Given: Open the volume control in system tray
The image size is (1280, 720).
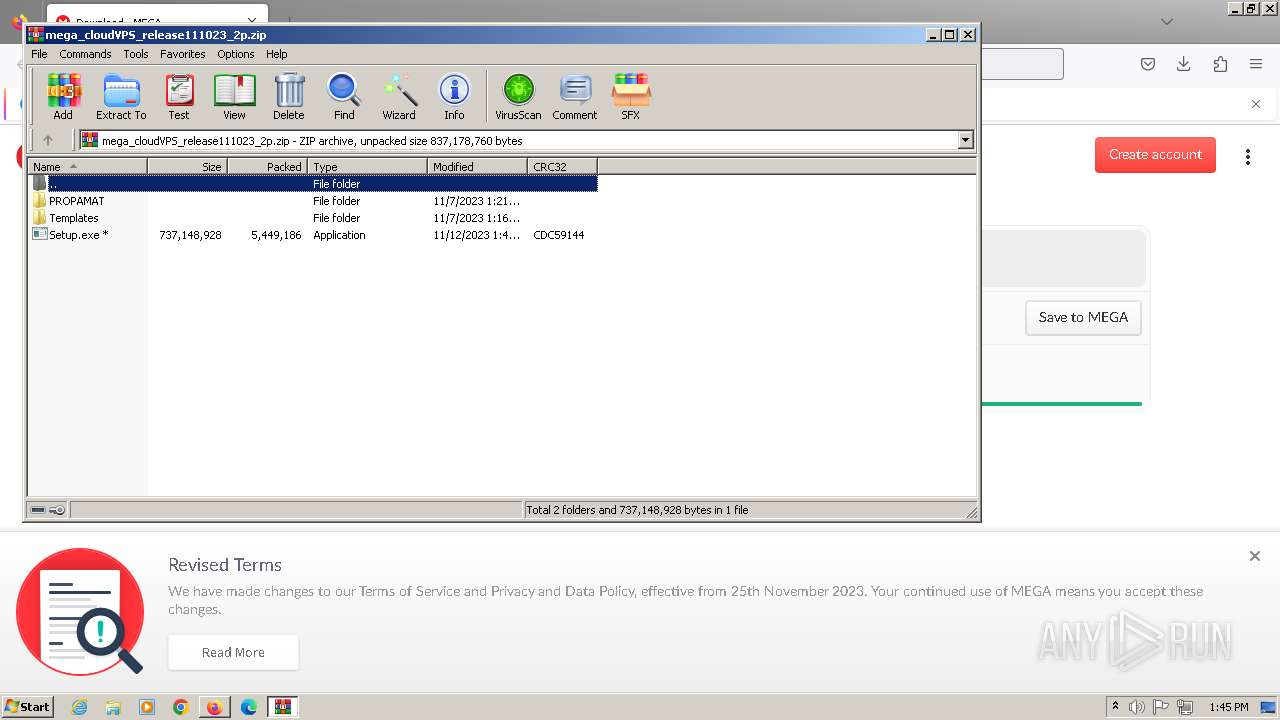Looking at the screenshot, I should 1137,707.
